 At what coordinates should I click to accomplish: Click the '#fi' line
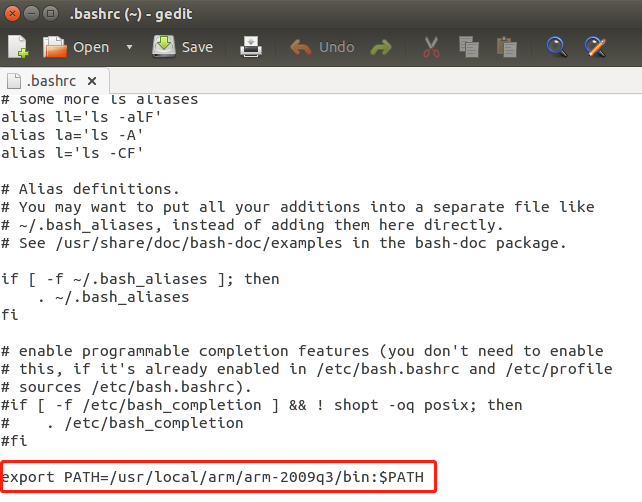click(14, 441)
